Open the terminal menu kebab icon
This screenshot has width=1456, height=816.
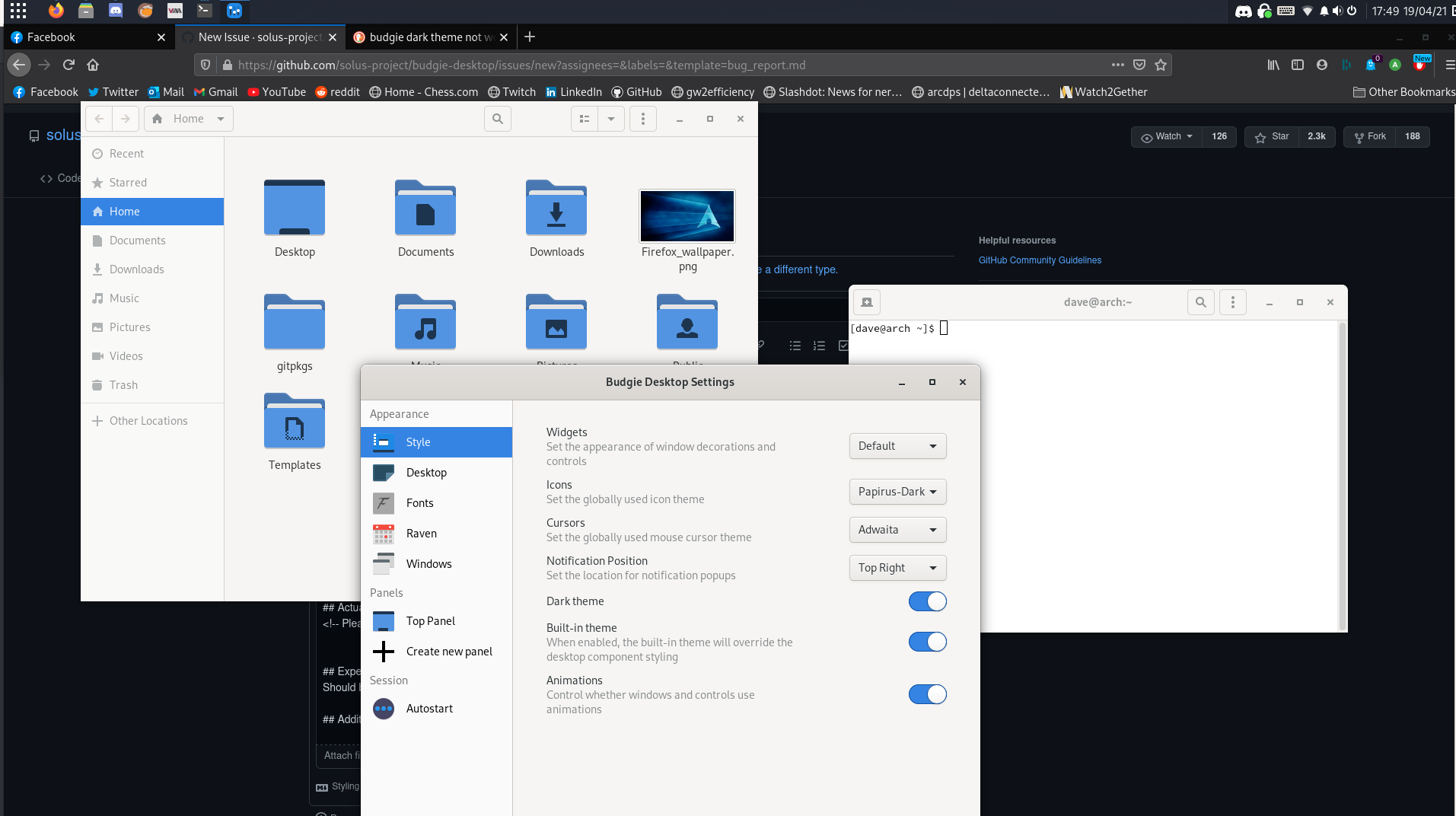click(x=1233, y=302)
